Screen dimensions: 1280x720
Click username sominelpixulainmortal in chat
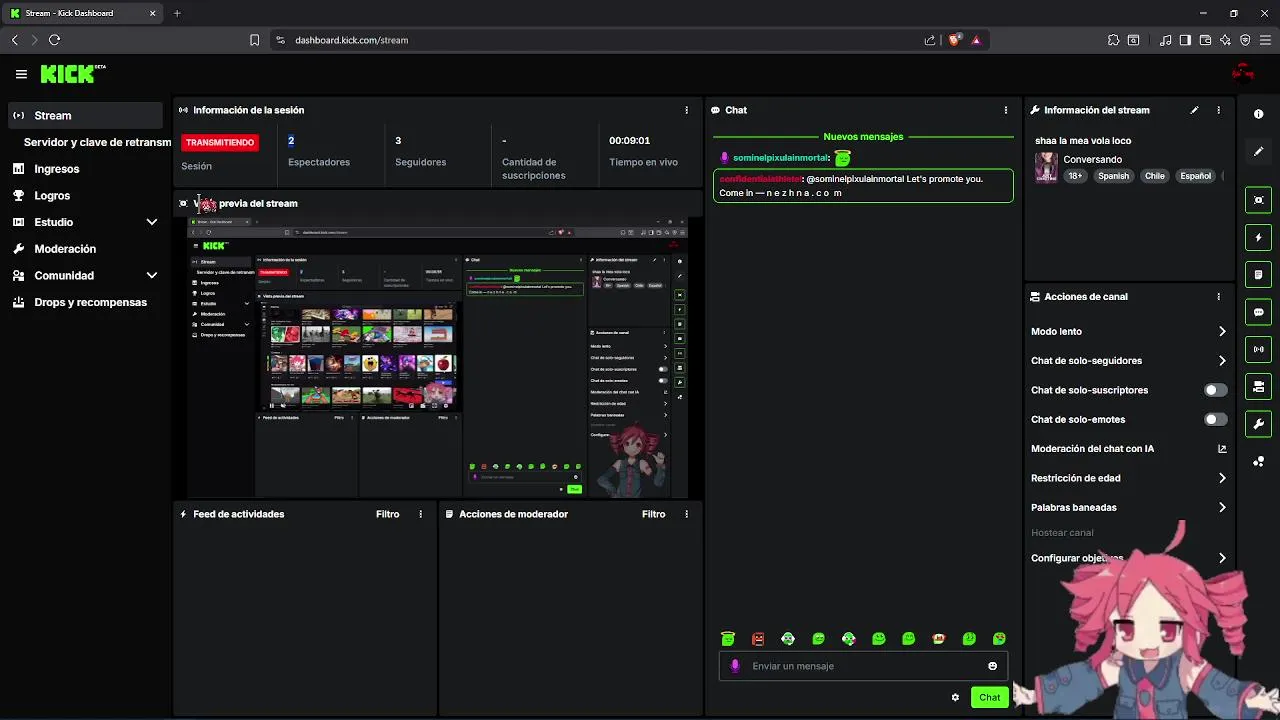coord(781,158)
